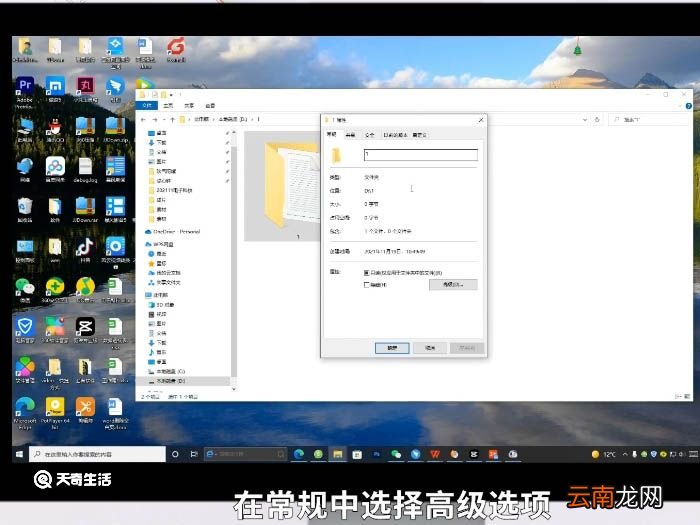Select Local Disk (C:) in navigation pane
The height and width of the screenshot is (525, 700).
[x=170, y=371]
